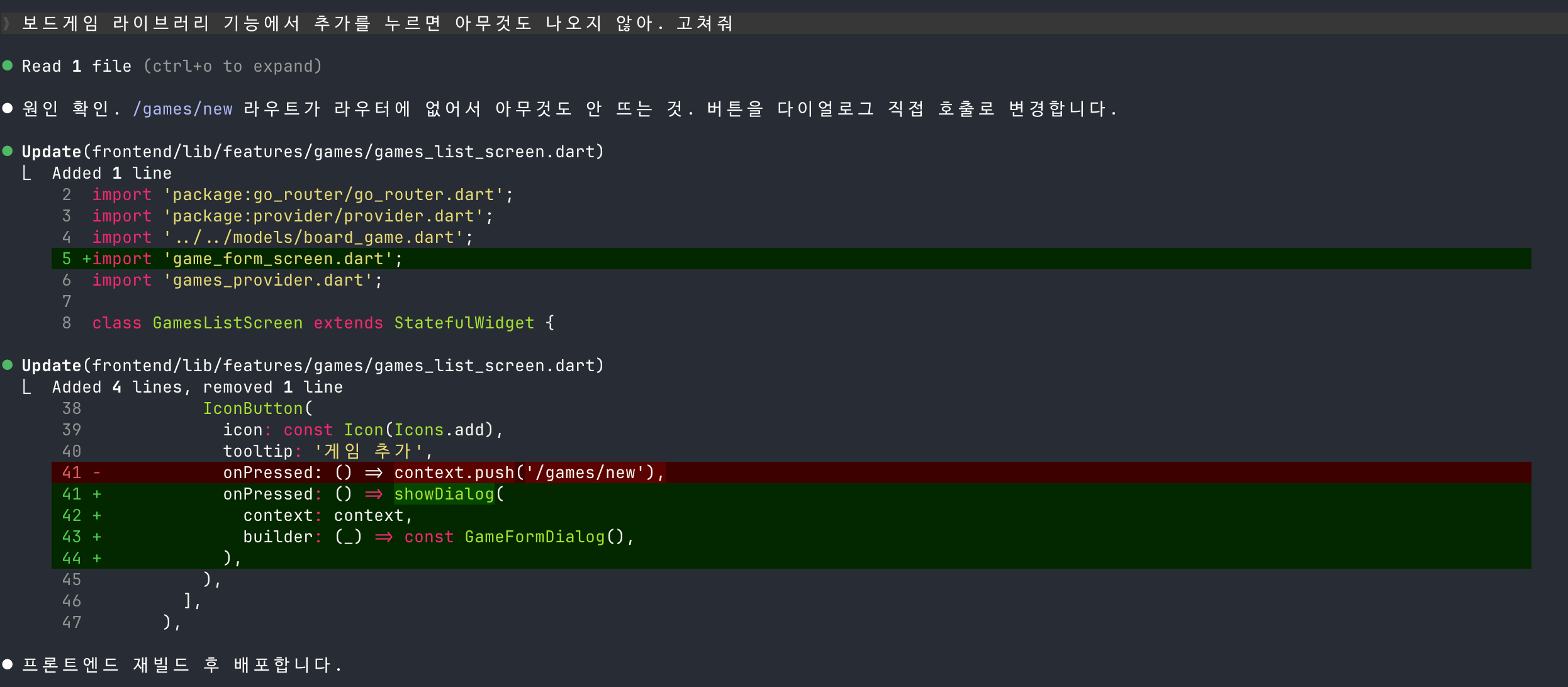Click the /games/new route link text

coord(182,109)
